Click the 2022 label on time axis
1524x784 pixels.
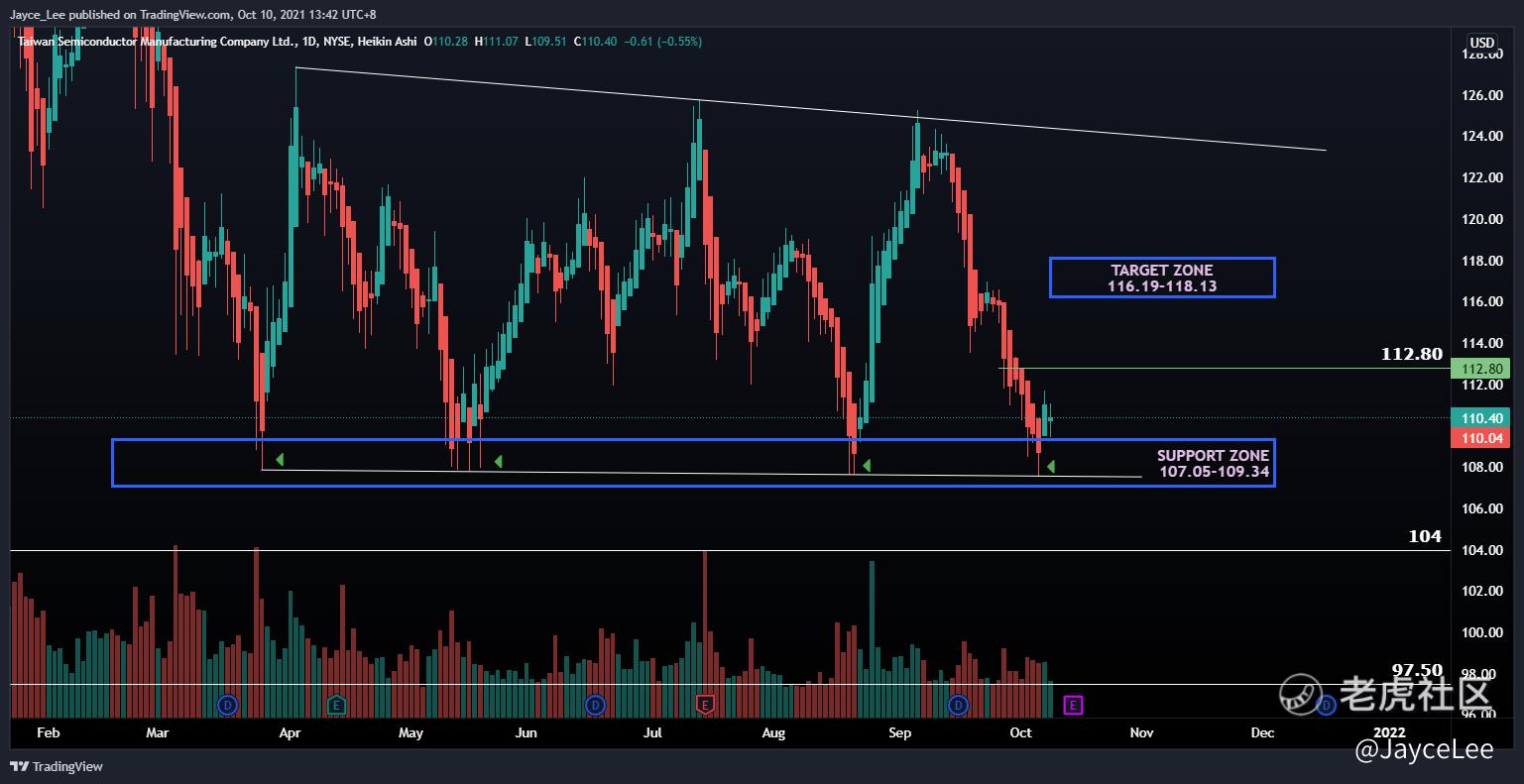point(1388,732)
